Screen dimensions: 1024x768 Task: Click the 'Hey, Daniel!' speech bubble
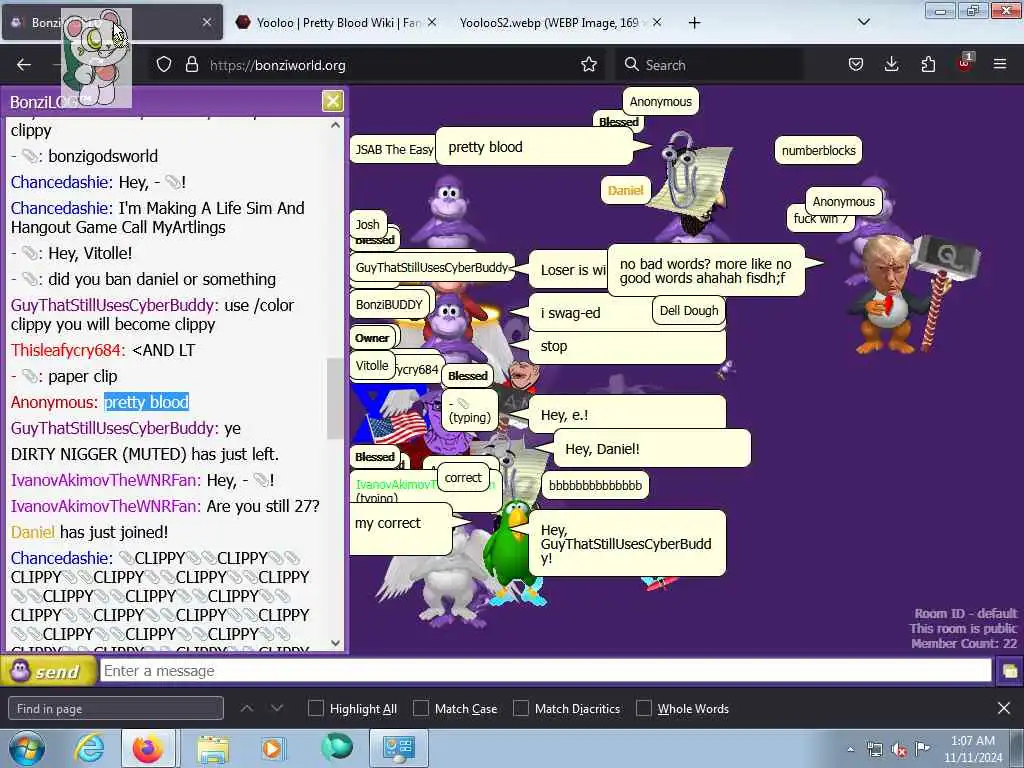[x=652, y=449]
